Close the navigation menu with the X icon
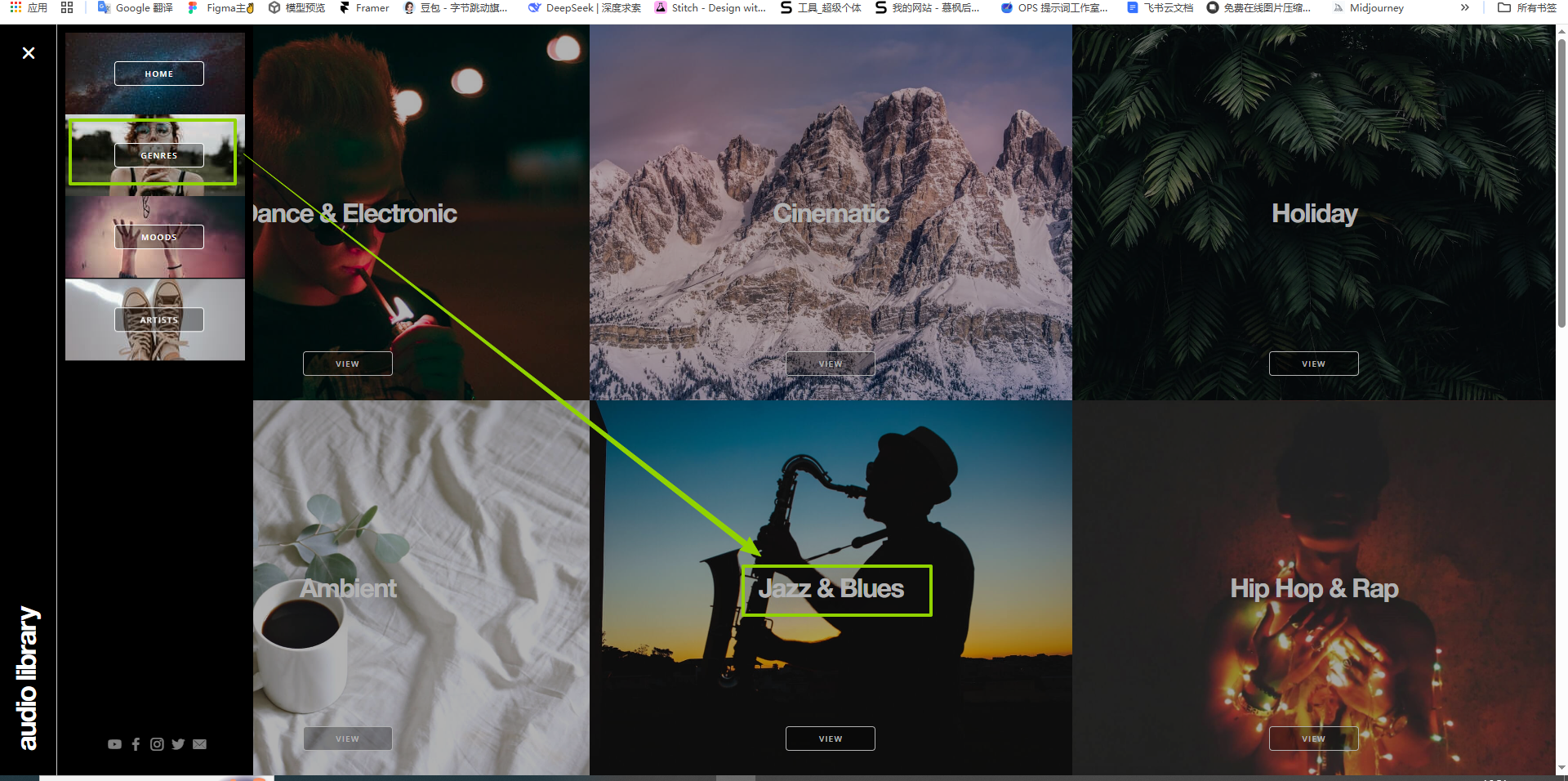 click(x=29, y=53)
